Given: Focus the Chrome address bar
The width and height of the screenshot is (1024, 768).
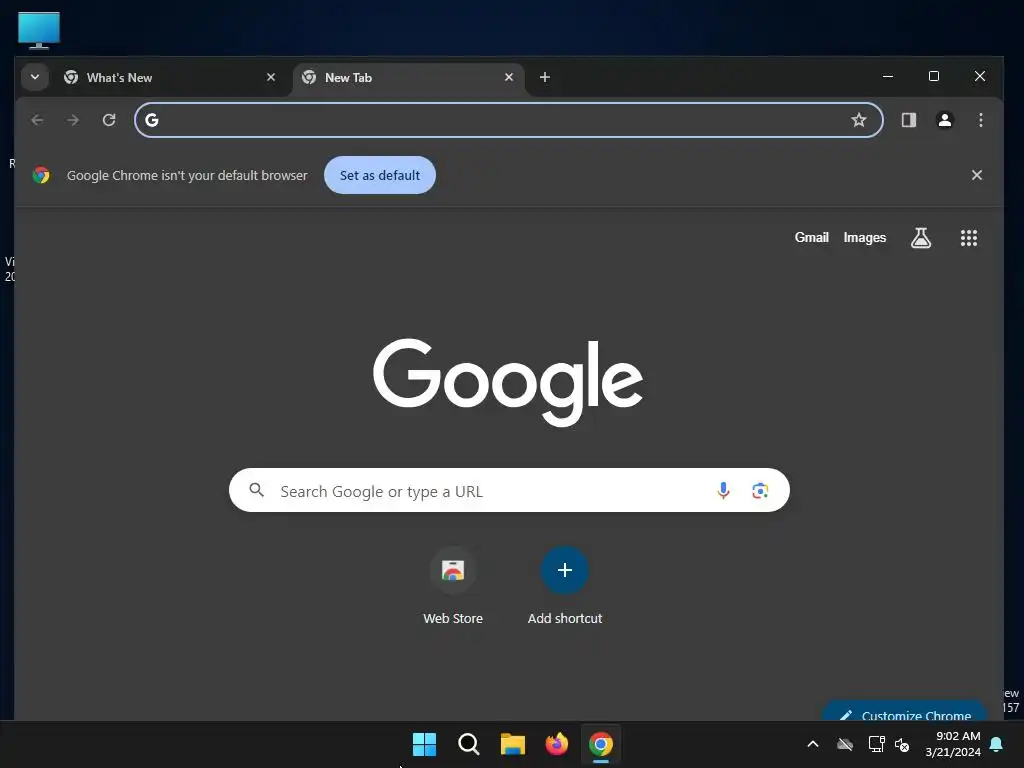Looking at the screenshot, I should 508,120.
